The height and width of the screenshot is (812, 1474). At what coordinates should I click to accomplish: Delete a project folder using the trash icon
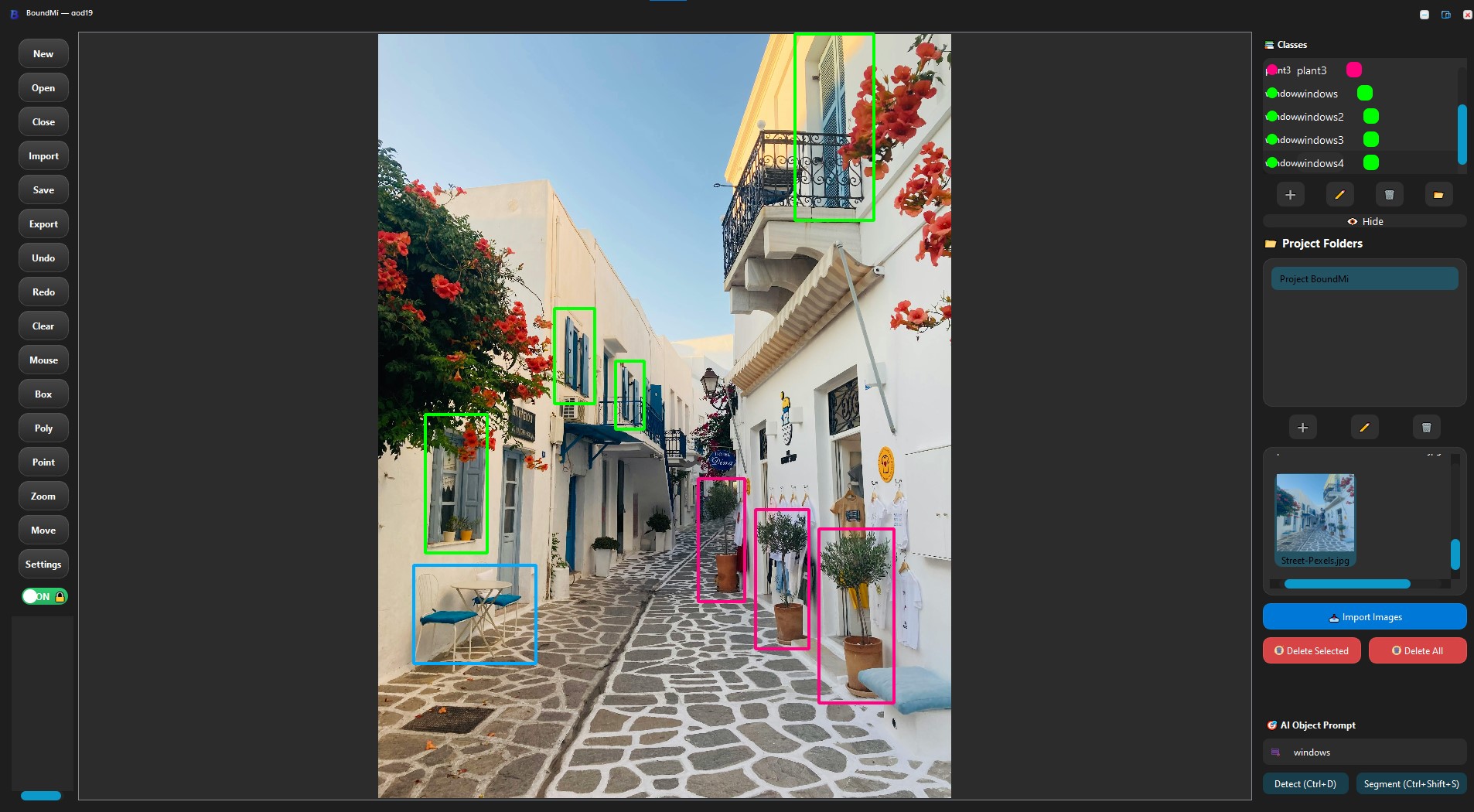point(1425,427)
